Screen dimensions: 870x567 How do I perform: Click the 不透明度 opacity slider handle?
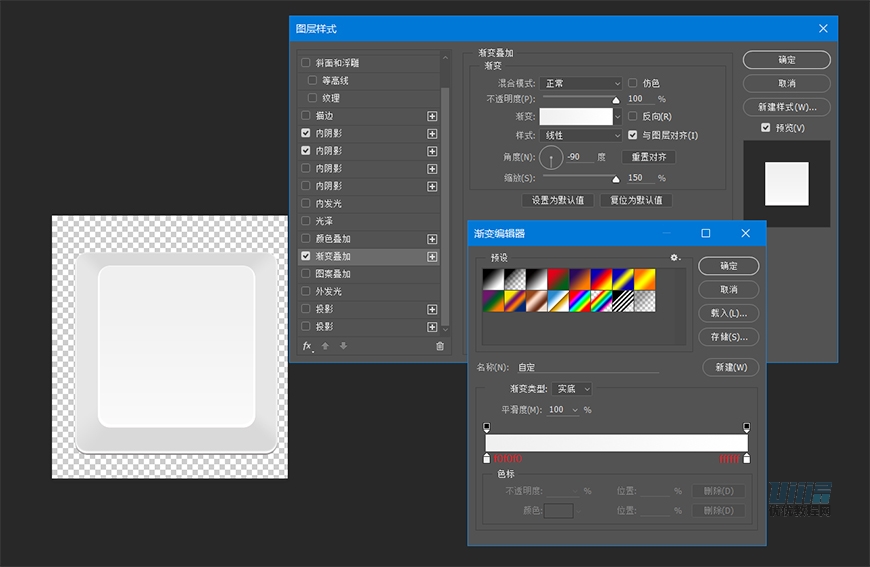(x=616, y=100)
